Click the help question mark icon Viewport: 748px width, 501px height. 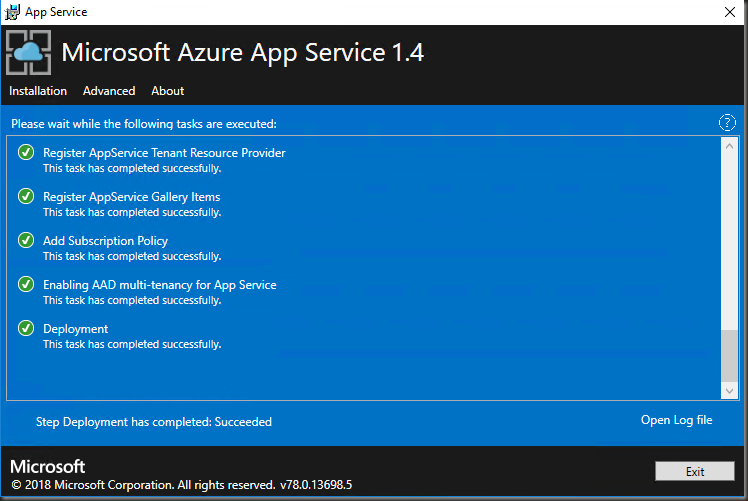(727, 123)
